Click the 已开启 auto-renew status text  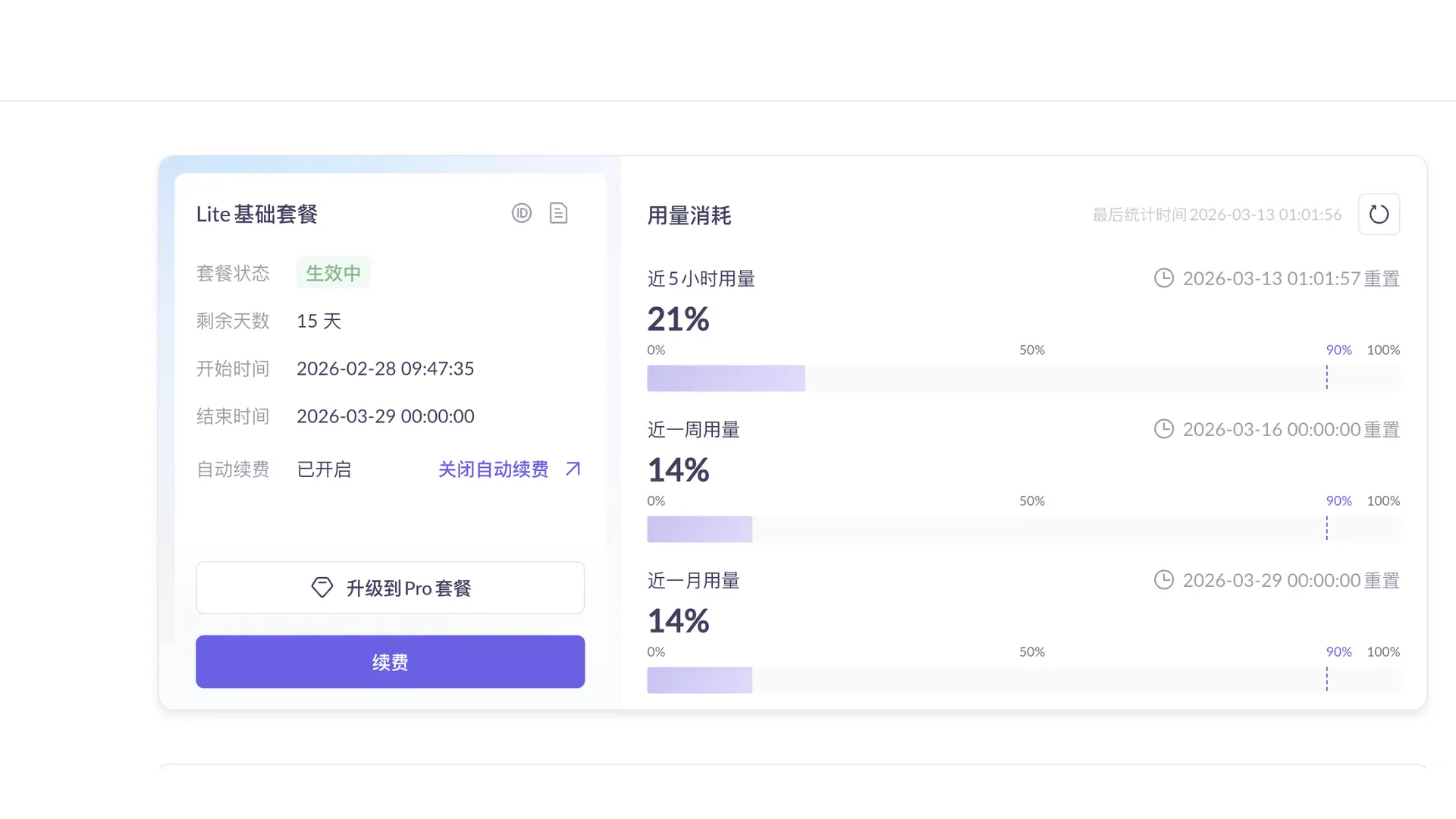pos(324,469)
